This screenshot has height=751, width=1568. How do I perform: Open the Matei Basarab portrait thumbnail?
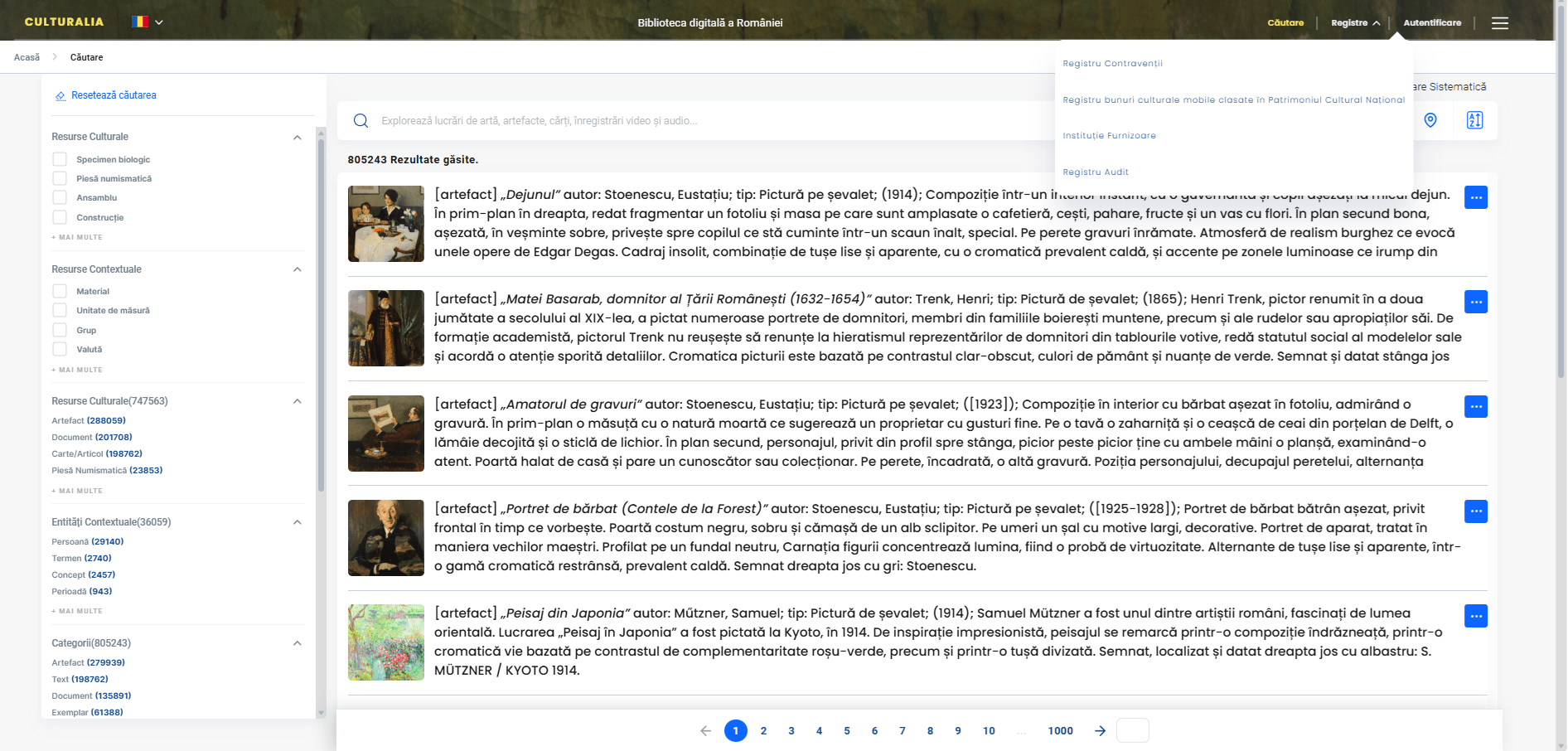click(386, 328)
